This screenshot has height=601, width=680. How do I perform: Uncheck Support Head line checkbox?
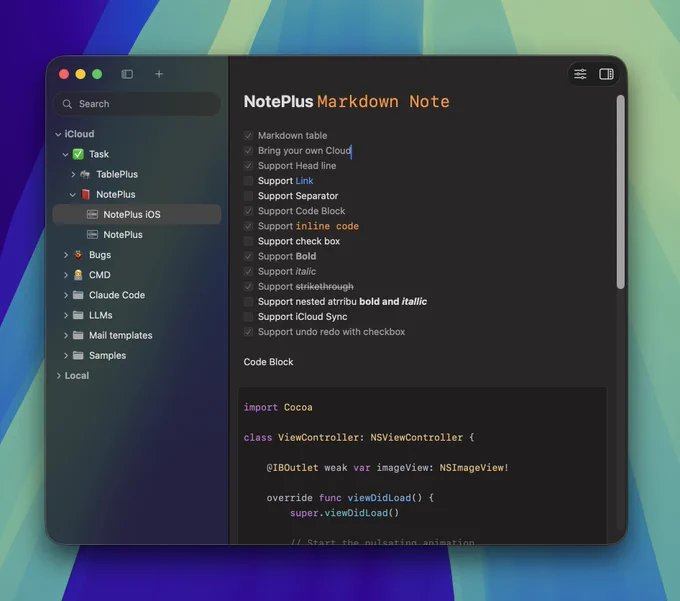pyautogui.click(x=248, y=166)
